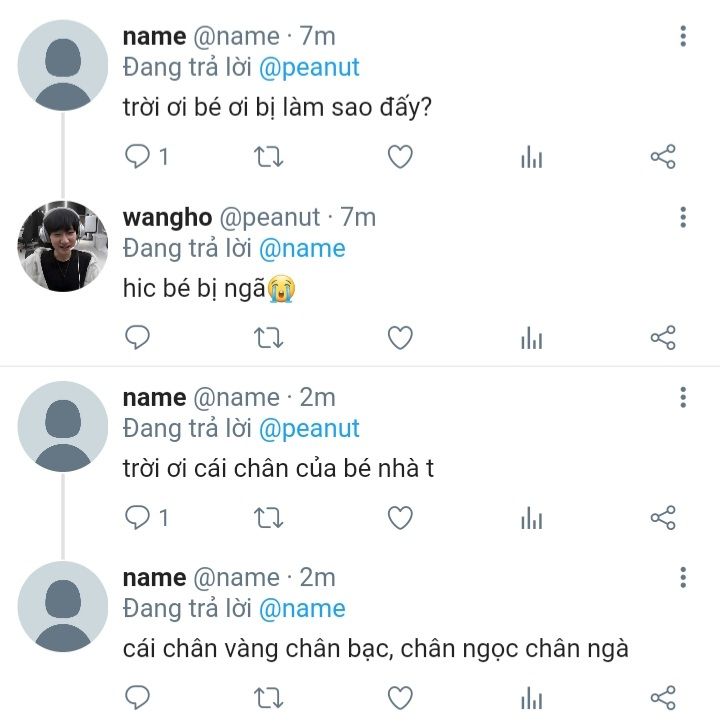Like the first tweet asking "bị làm sao đấy?"

click(400, 156)
